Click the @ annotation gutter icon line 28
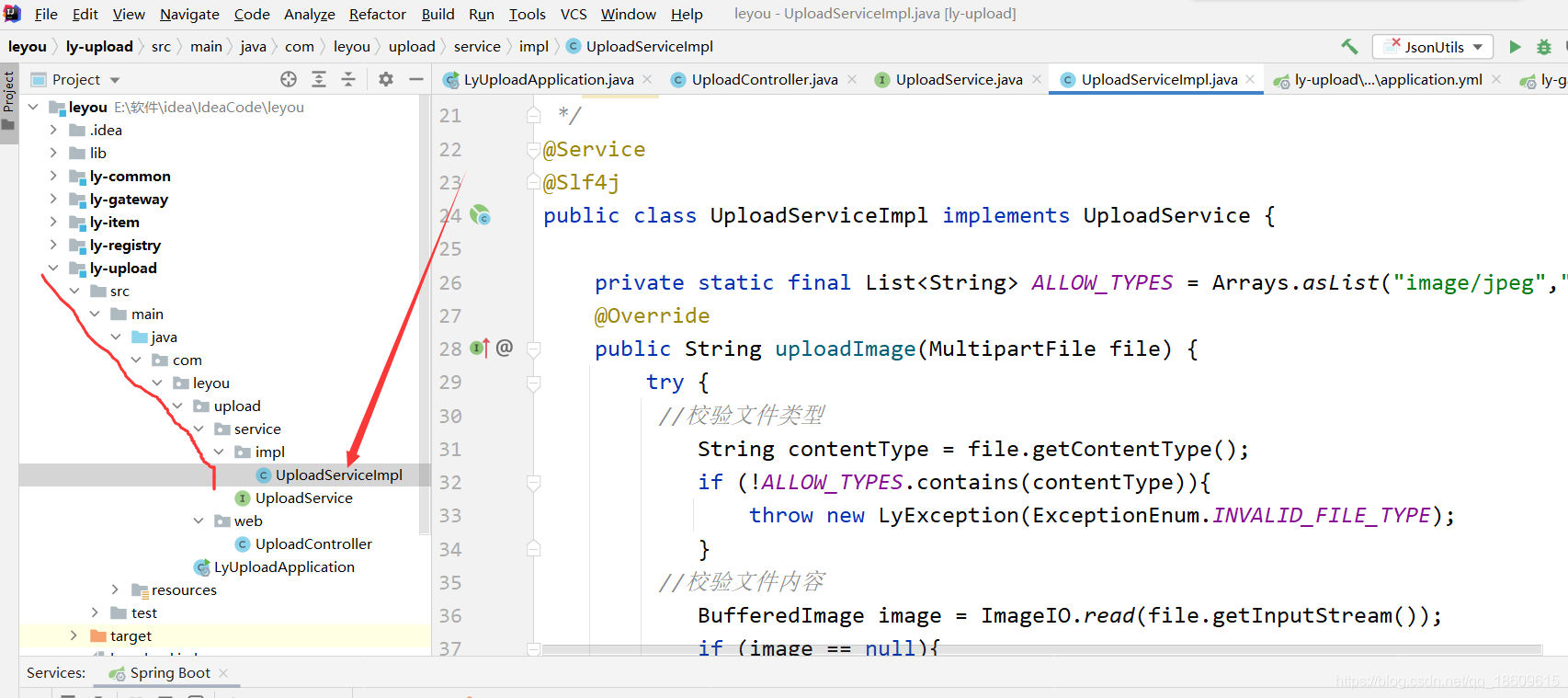 click(505, 348)
